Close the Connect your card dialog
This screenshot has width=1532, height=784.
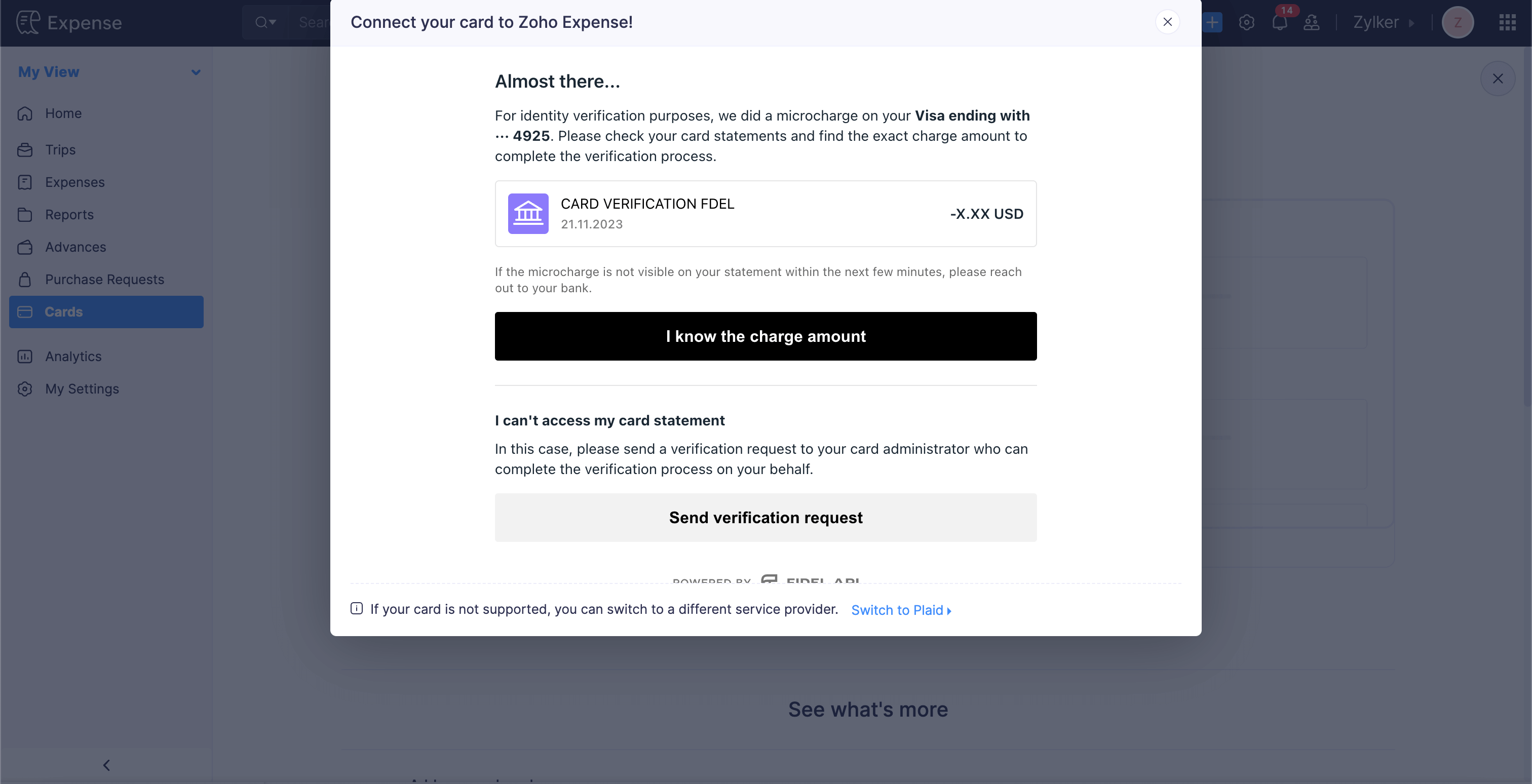pyautogui.click(x=1167, y=22)
